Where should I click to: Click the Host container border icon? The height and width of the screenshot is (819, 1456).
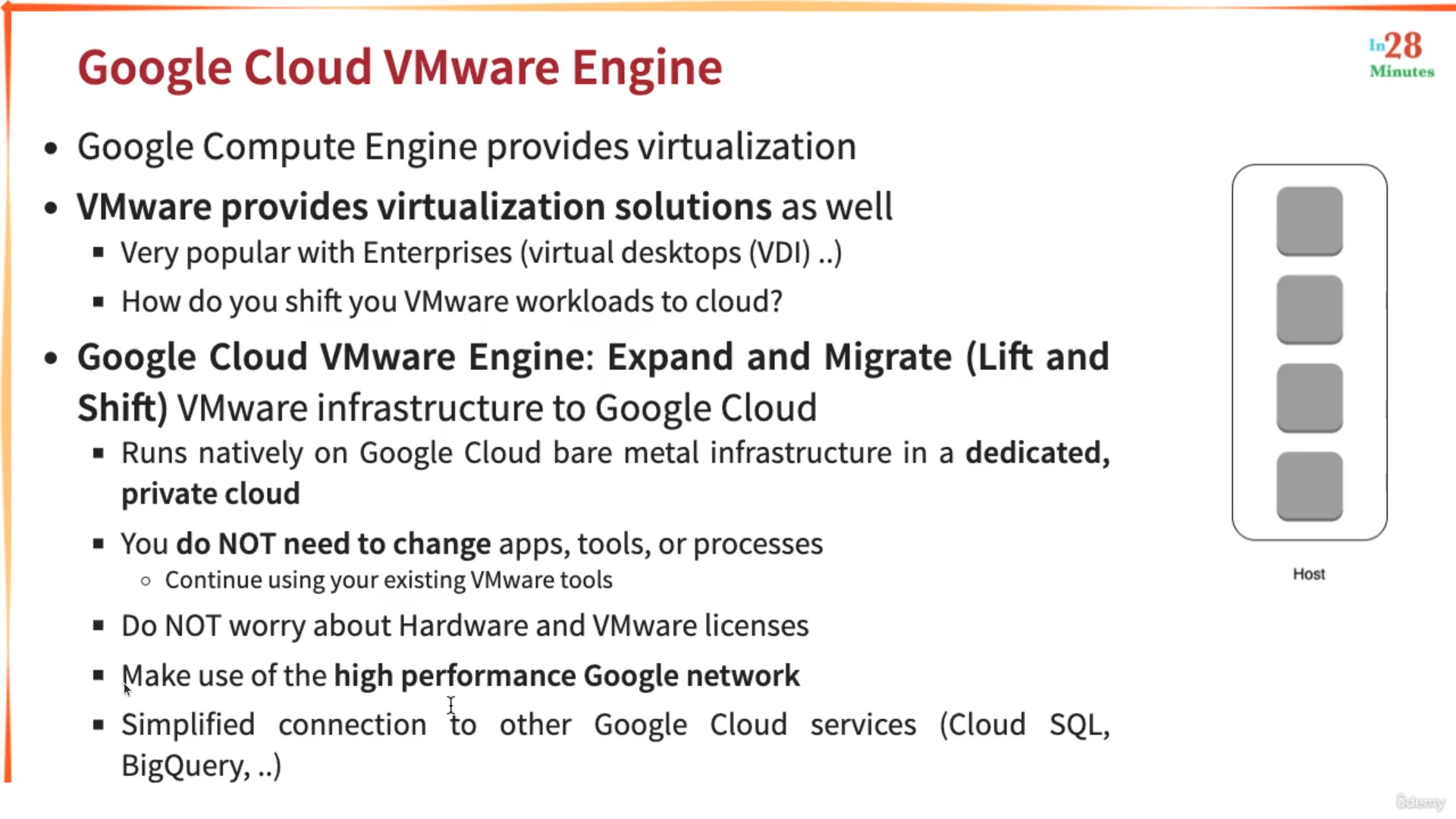click(1307, 350)
